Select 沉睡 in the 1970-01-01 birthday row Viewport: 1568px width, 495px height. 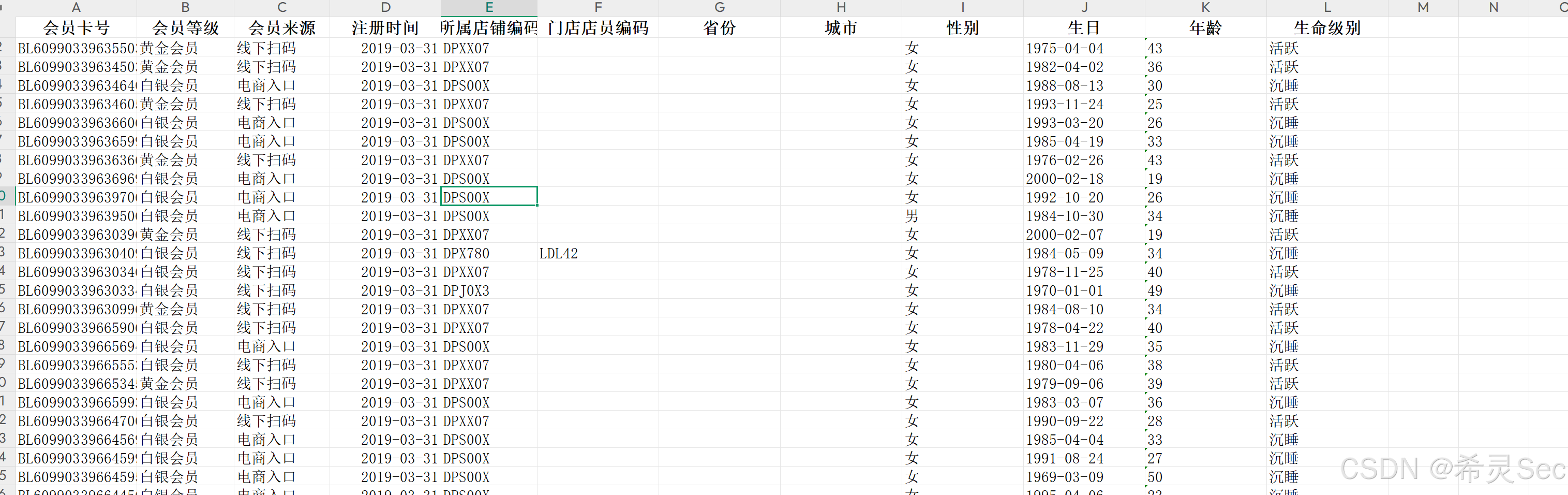1327,290
